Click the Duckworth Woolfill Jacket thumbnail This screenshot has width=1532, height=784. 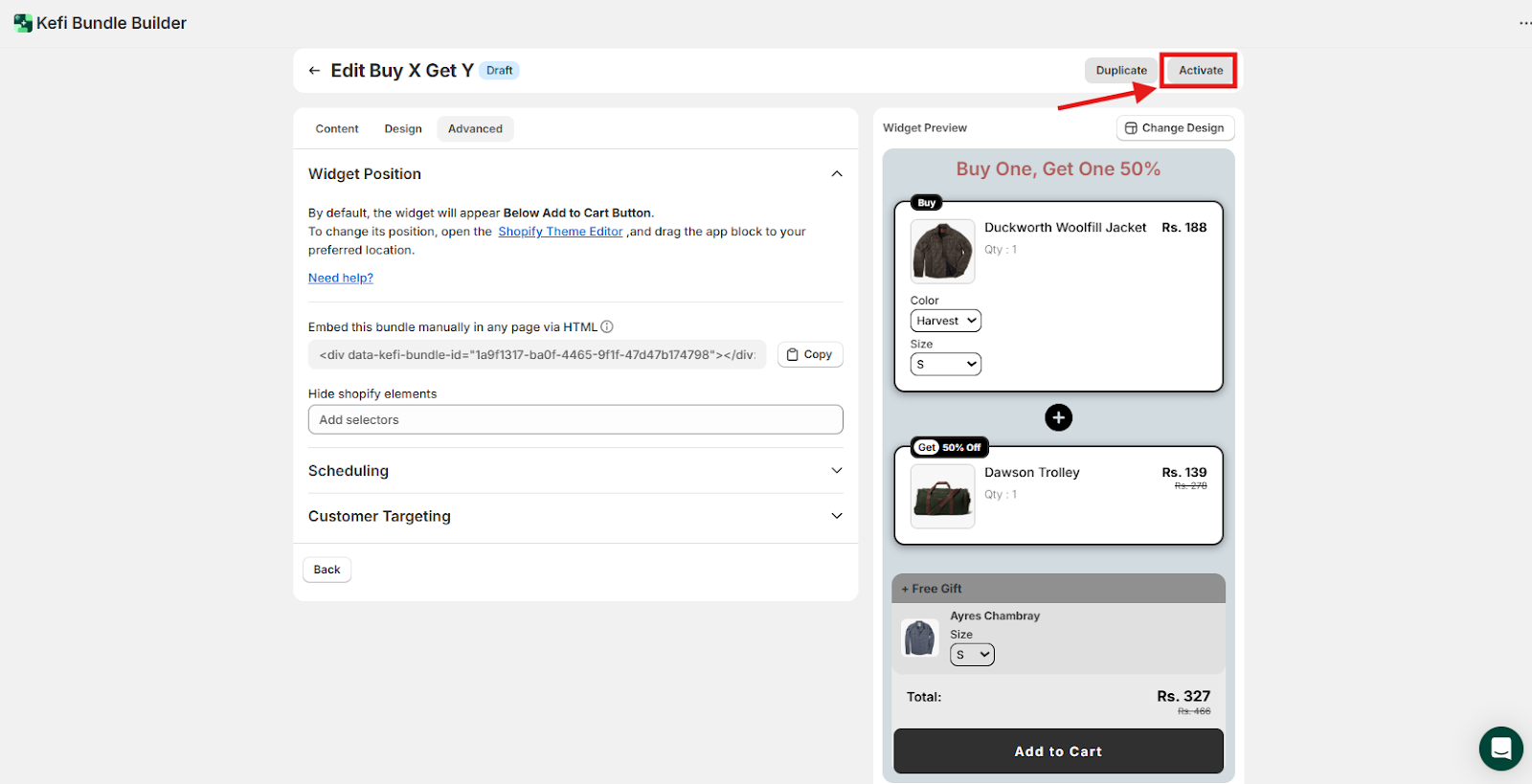click(942, 251)
